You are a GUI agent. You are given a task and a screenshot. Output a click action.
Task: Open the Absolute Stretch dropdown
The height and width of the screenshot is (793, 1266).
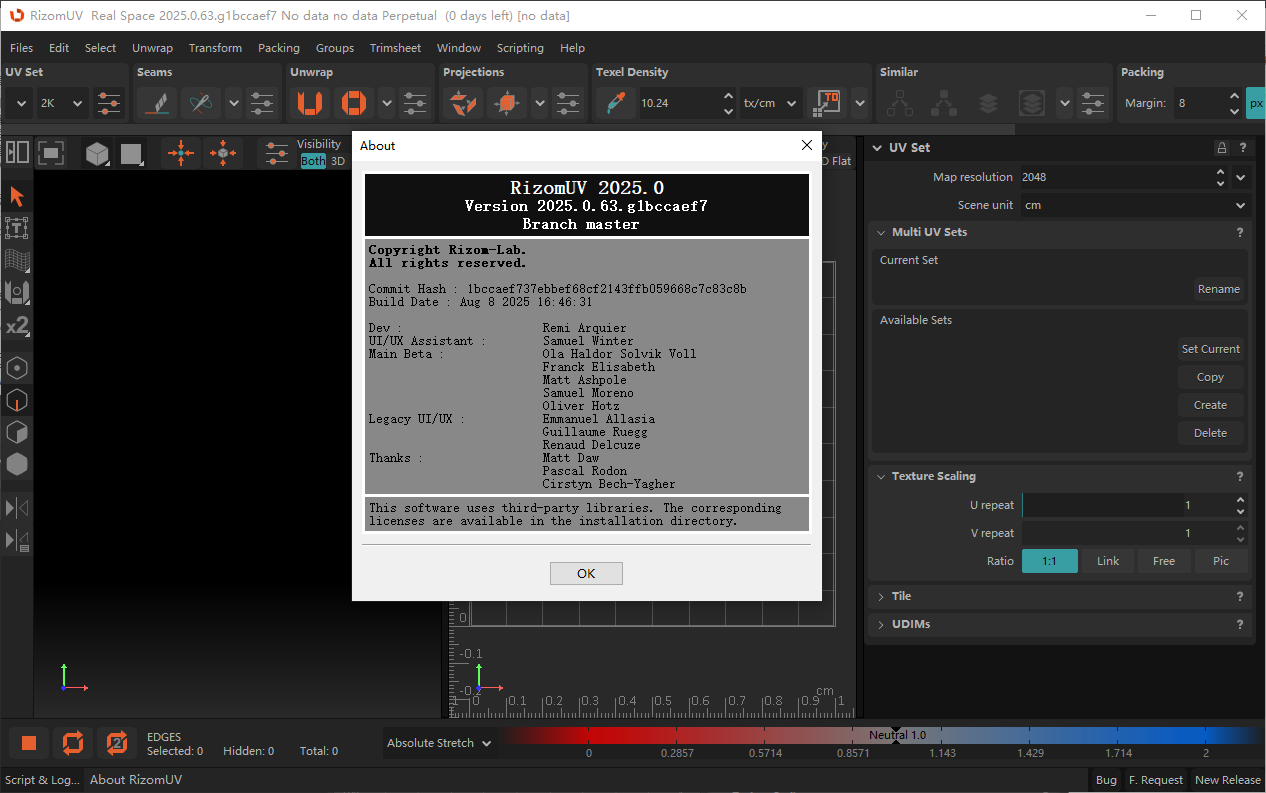(439, 743)
